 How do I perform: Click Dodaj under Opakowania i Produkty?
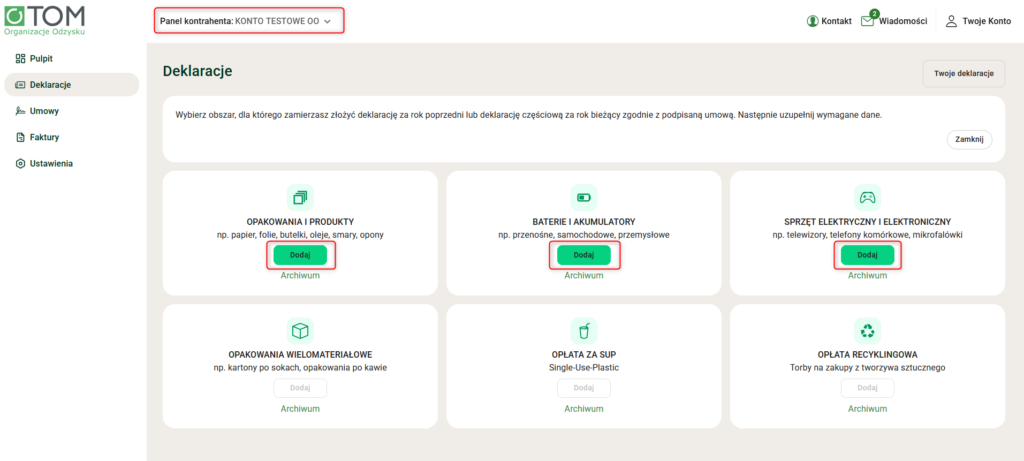300,255
